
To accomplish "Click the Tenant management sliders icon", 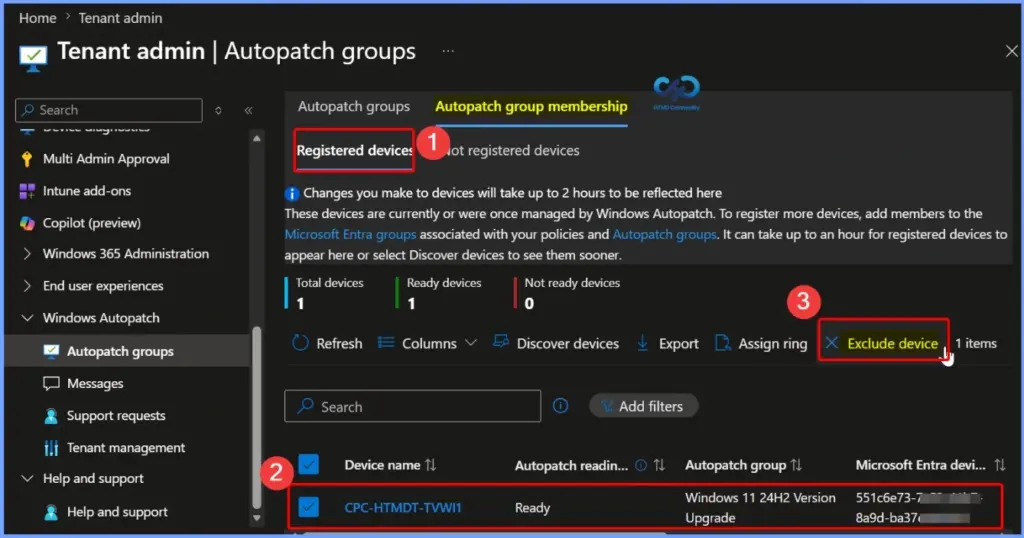I will coord(51,447).
